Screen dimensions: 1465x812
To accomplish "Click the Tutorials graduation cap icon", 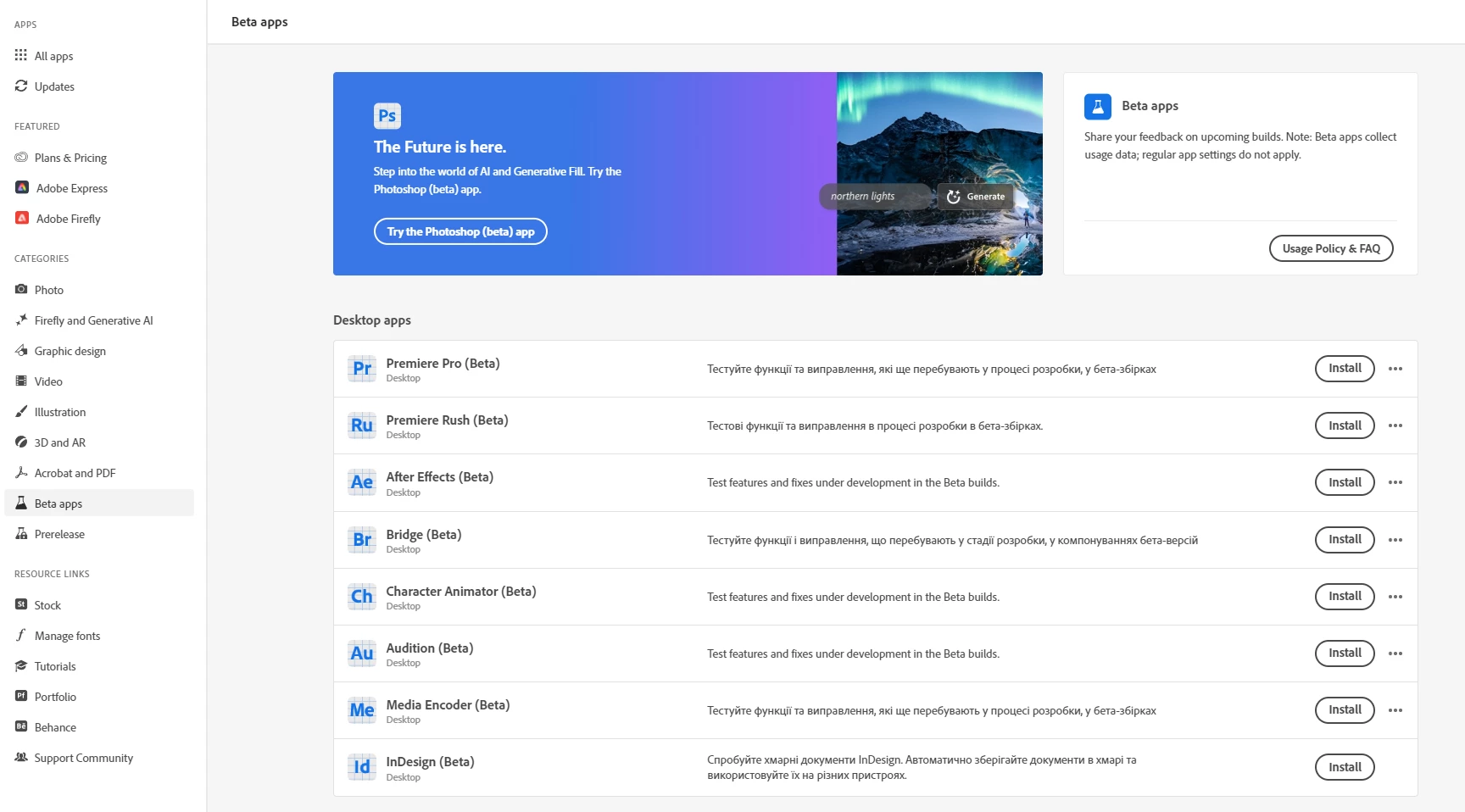I will [x=21, y=665].
